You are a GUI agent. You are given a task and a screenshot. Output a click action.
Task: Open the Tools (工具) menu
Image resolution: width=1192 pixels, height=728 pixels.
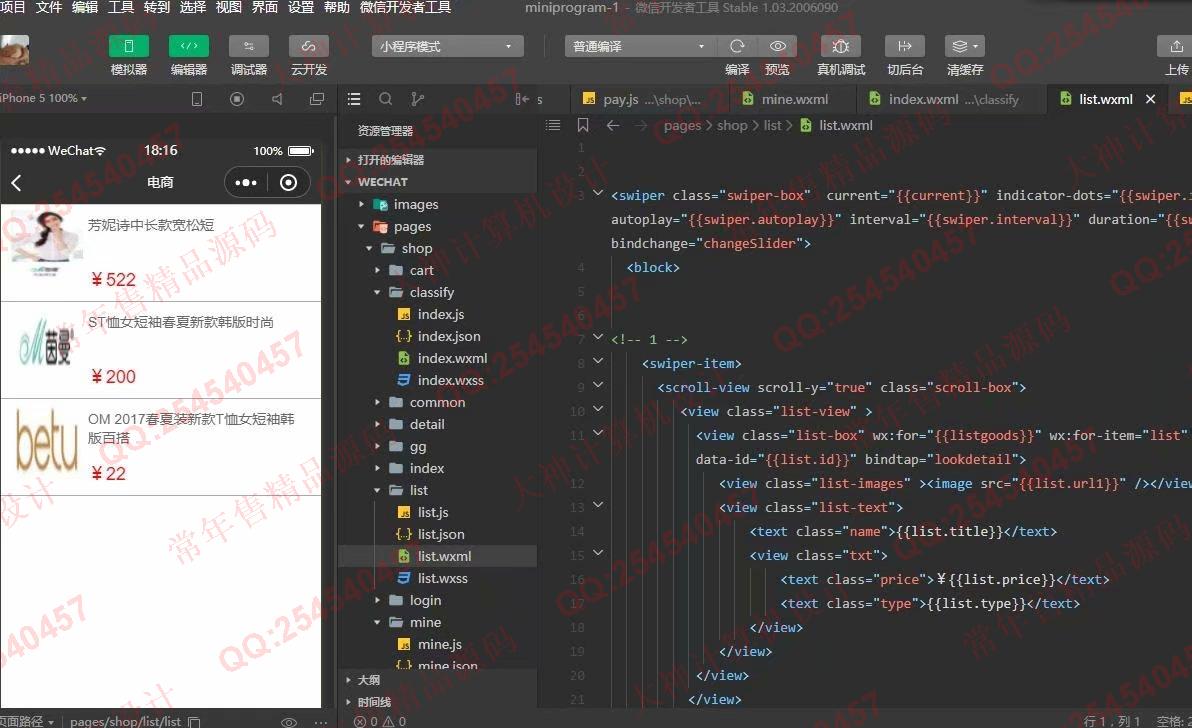pyautogui.click(x=121, y=8)
